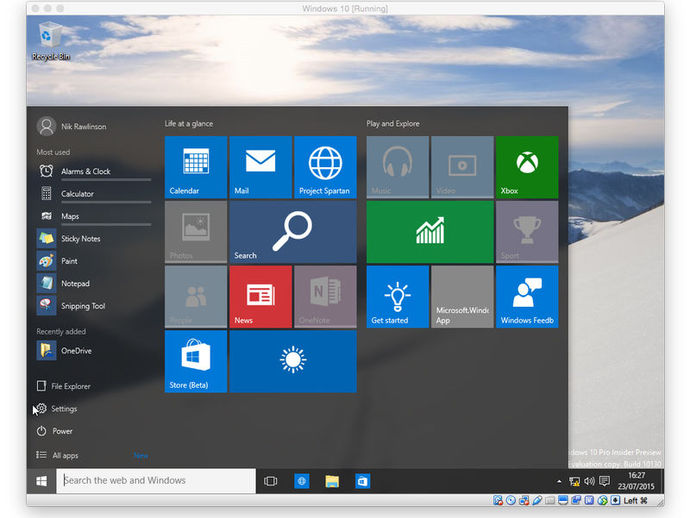Image resolution: width=690 pixels, height=518 pixels.
Task: Select the Recycle Bin desktop icon
Action: coord(51,41)
